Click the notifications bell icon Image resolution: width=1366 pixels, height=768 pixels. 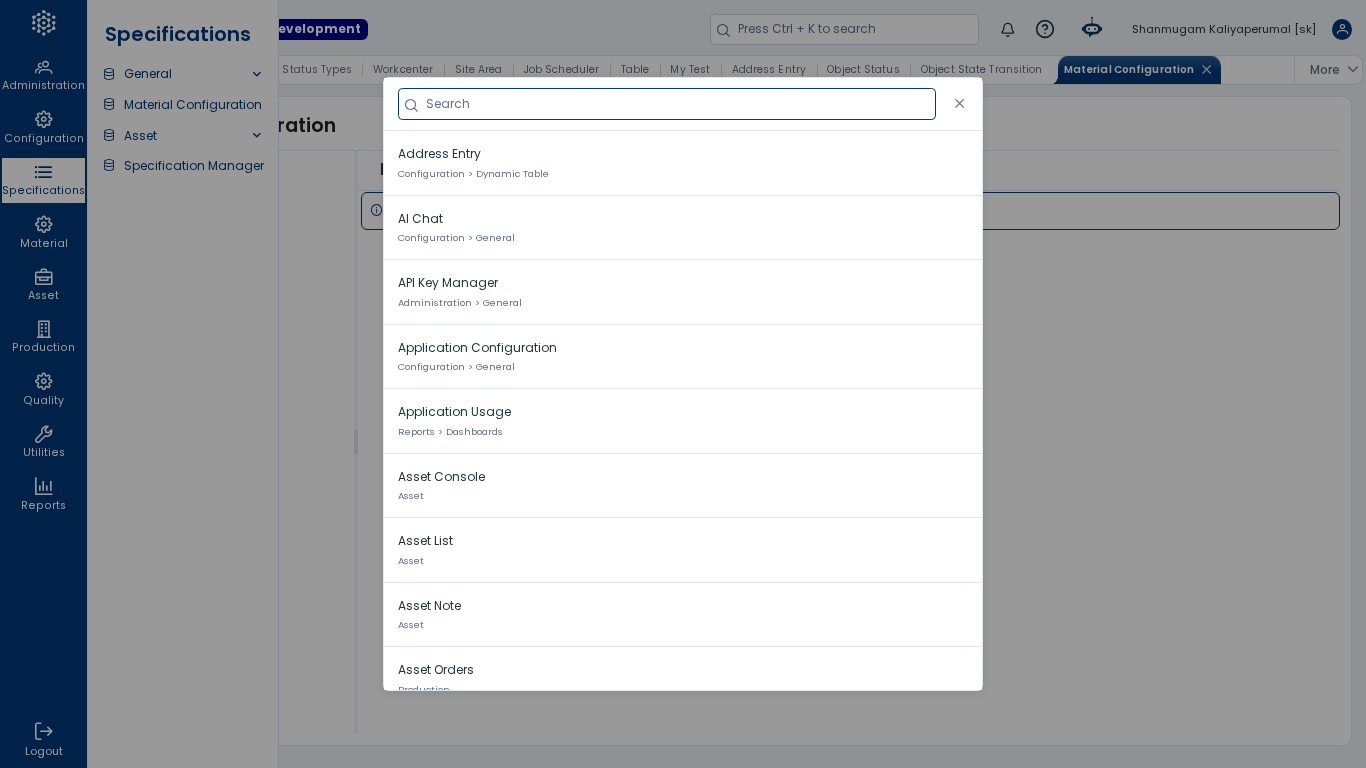click(1008, 29)
